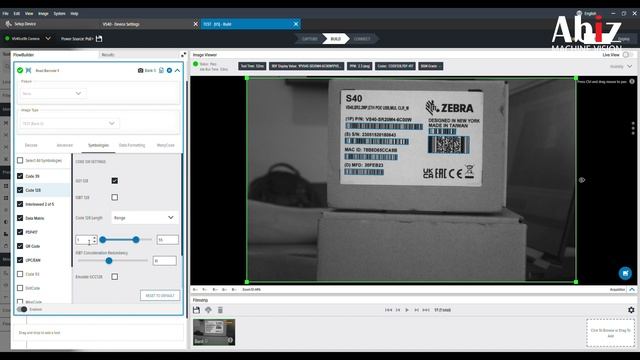Screen dimensions: 640x360
Task: Play the filmstrip sequence
Action: pyautogui.click(x=407, y=310)
